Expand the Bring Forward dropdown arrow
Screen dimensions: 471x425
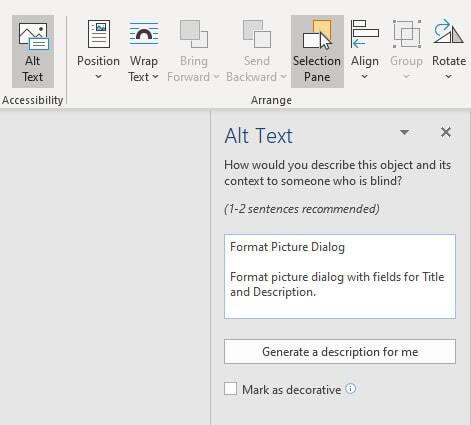216,77
